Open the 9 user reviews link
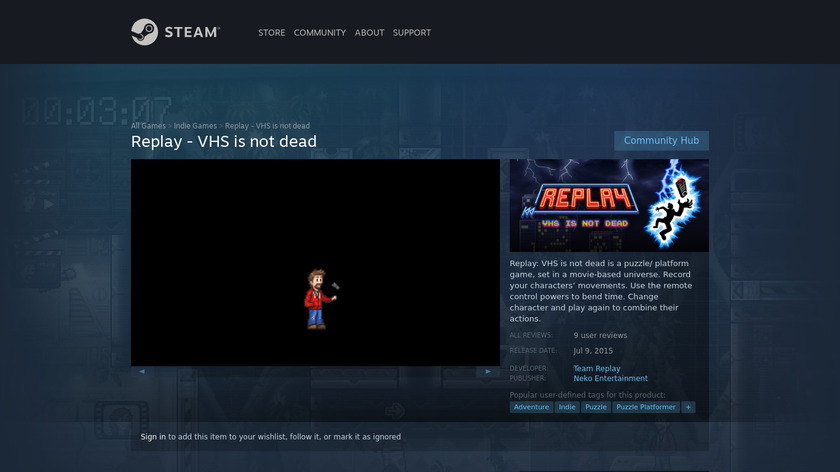This screenshot has height=472, width=840. 600,335
